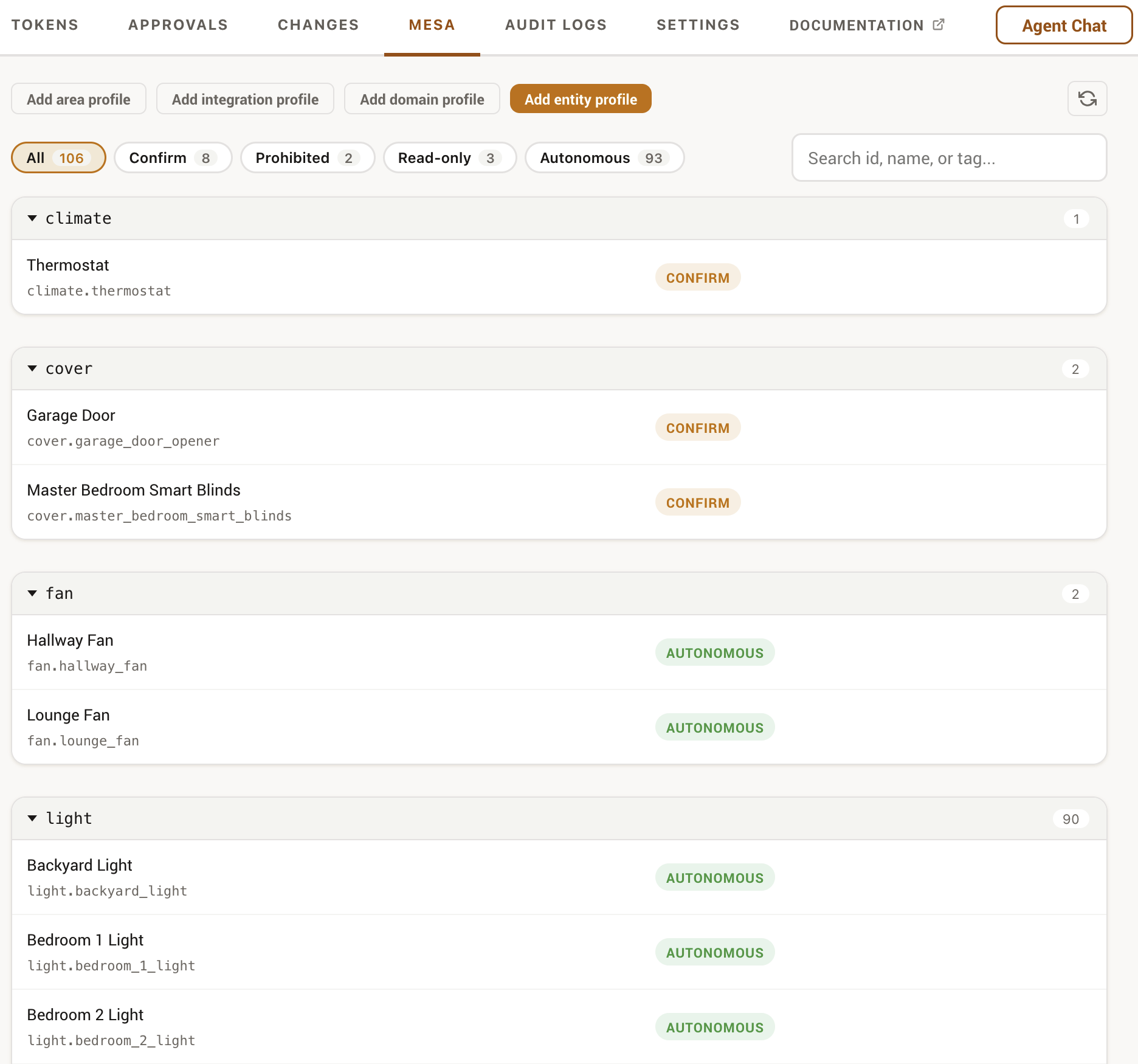Open the Audit Logs tab
This screenshot has width=1138, height=1064.
(x=556, y=25)
